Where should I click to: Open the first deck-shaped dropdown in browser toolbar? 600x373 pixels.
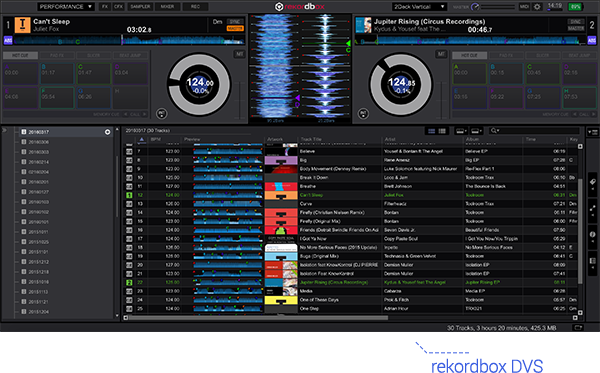pyautogui.click(x=460, y=131)
